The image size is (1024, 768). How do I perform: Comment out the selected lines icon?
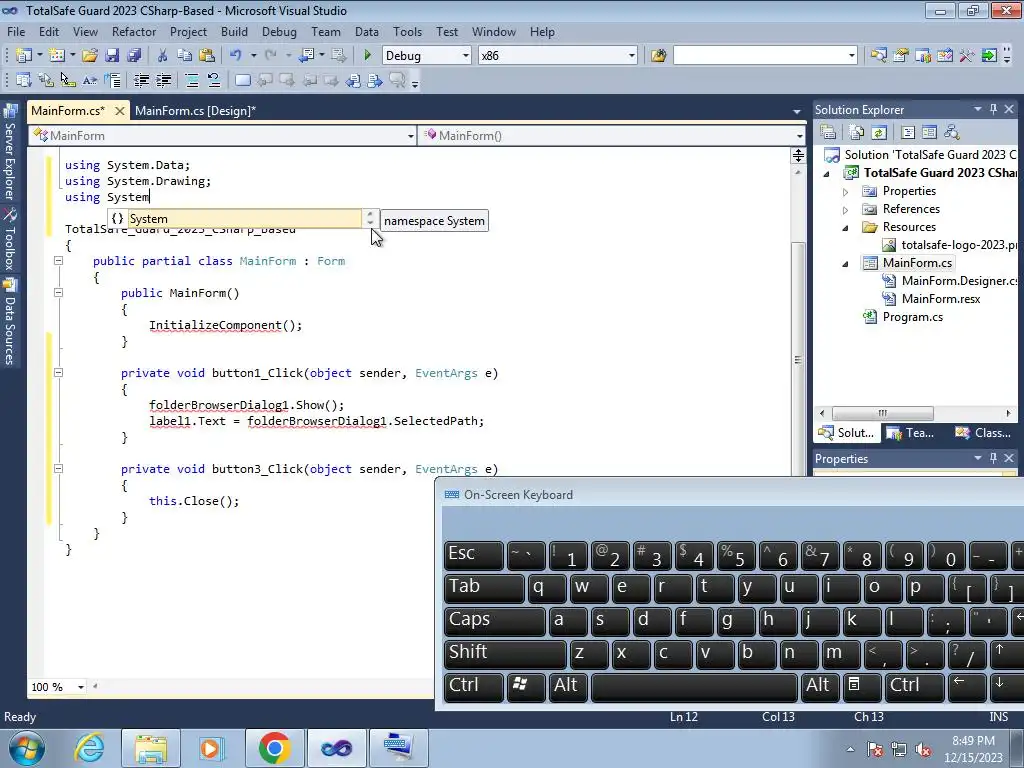pos(192,80)
